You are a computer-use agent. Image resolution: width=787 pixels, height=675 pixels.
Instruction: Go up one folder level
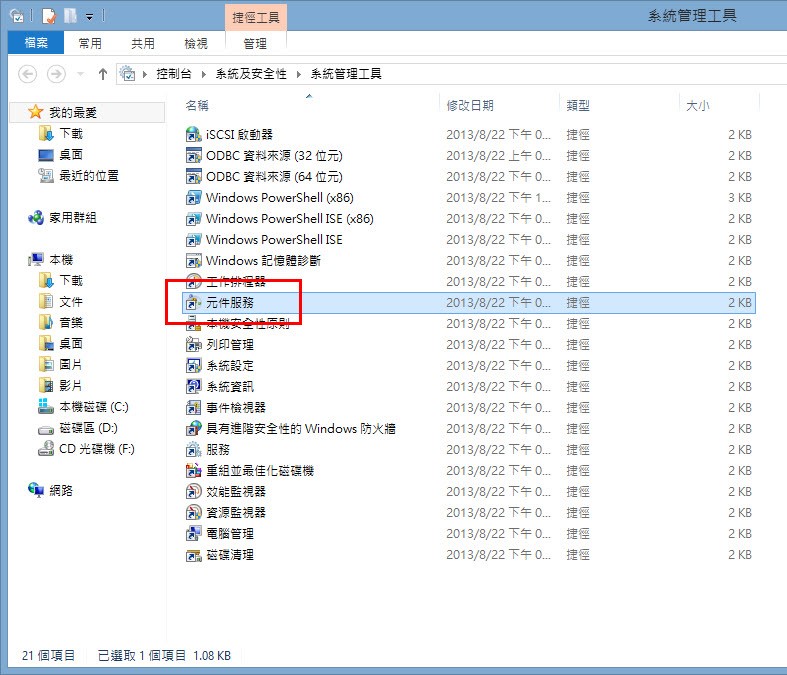tap(103, 74)
